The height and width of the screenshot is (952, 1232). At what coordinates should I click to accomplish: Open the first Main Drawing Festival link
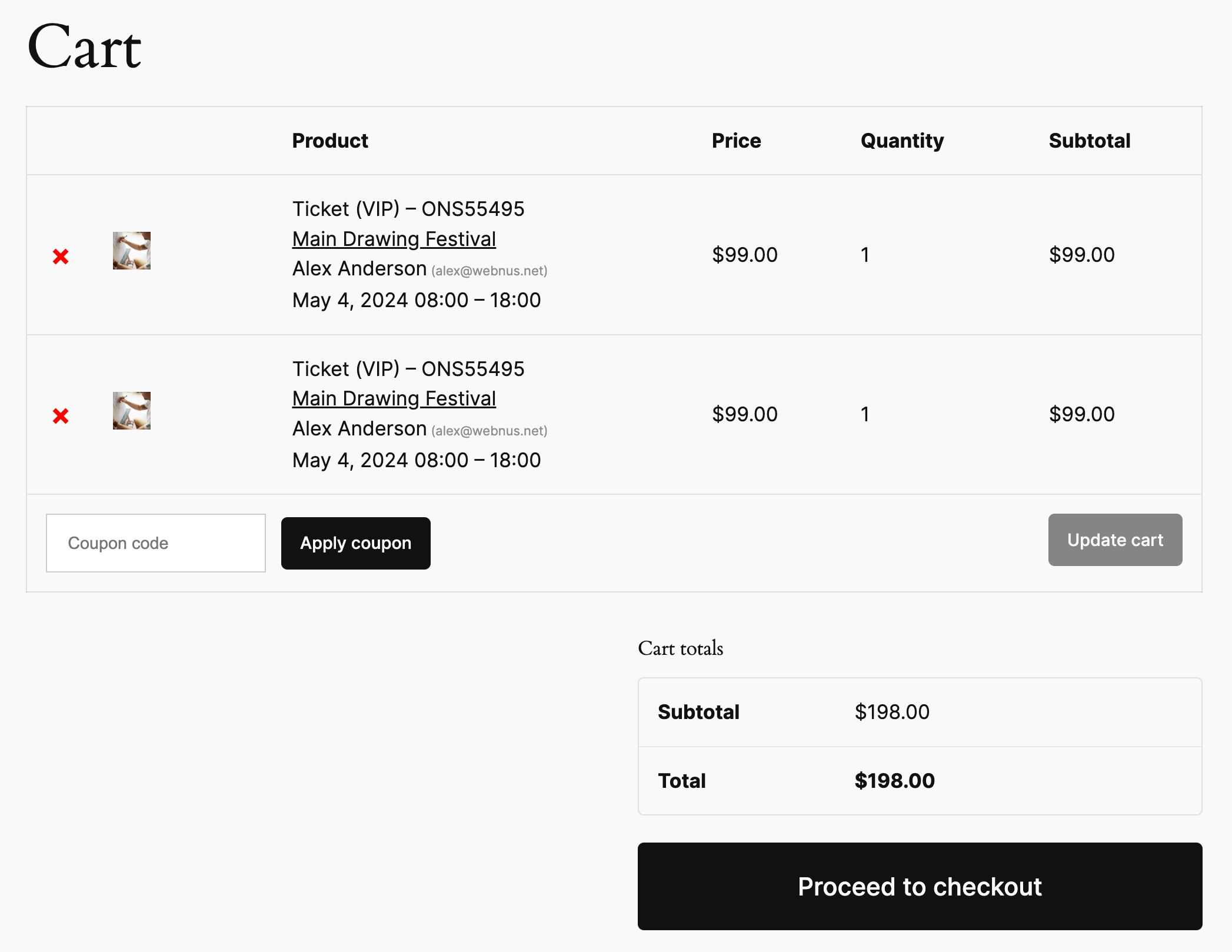(x=394, y=239)
